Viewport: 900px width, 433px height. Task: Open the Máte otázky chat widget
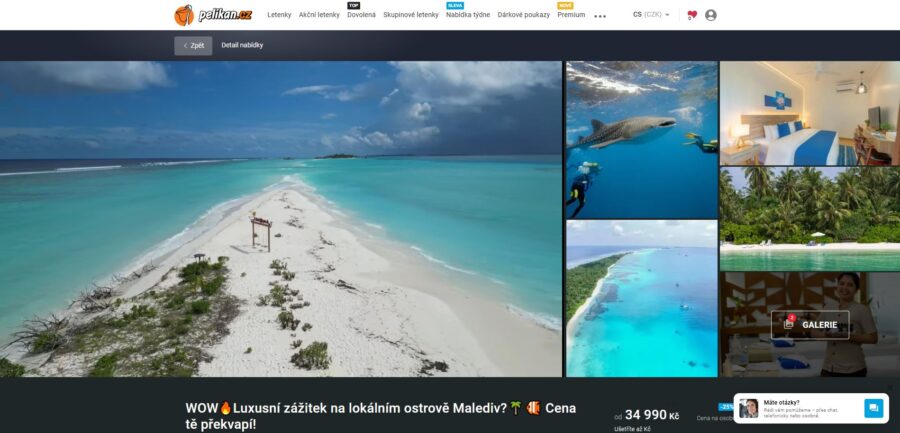click(811, 408)
